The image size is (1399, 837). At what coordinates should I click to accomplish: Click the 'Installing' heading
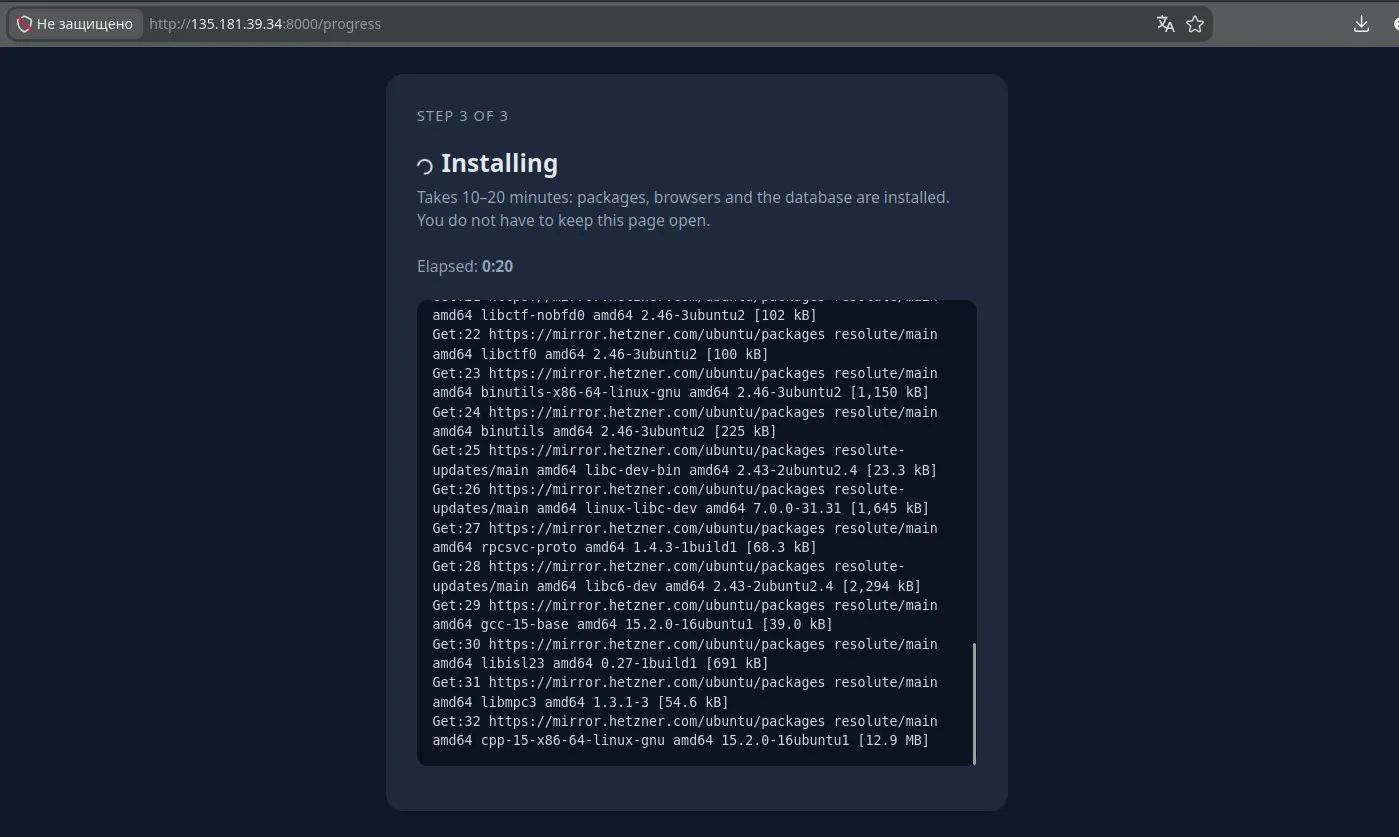(499, 163)
